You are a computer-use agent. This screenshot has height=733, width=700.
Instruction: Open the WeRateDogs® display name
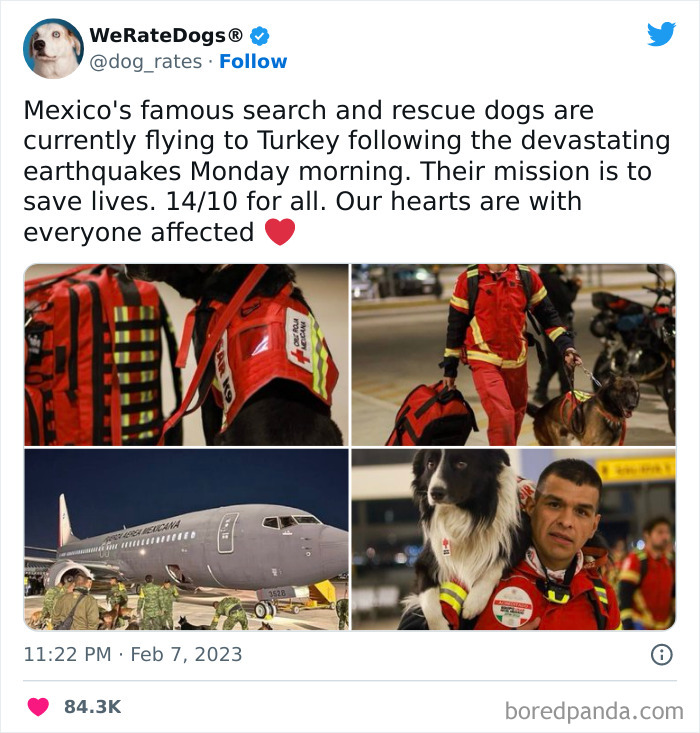click(x=166, y=36)
